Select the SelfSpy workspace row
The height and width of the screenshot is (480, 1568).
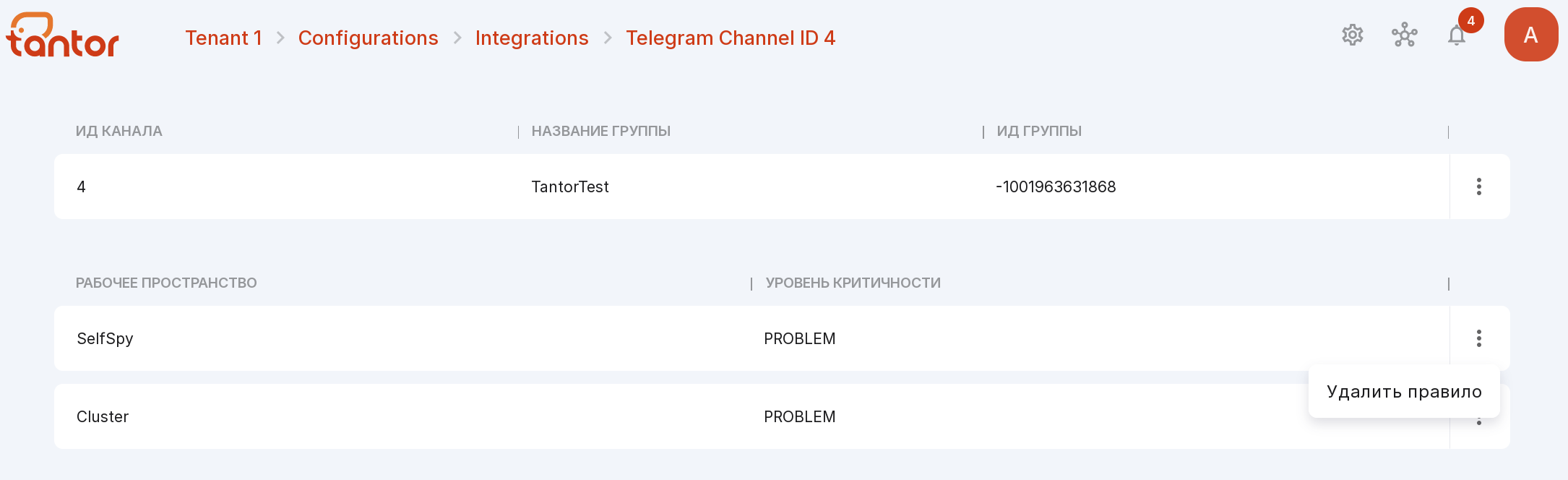pyautogui.click(x=751, y=338)
